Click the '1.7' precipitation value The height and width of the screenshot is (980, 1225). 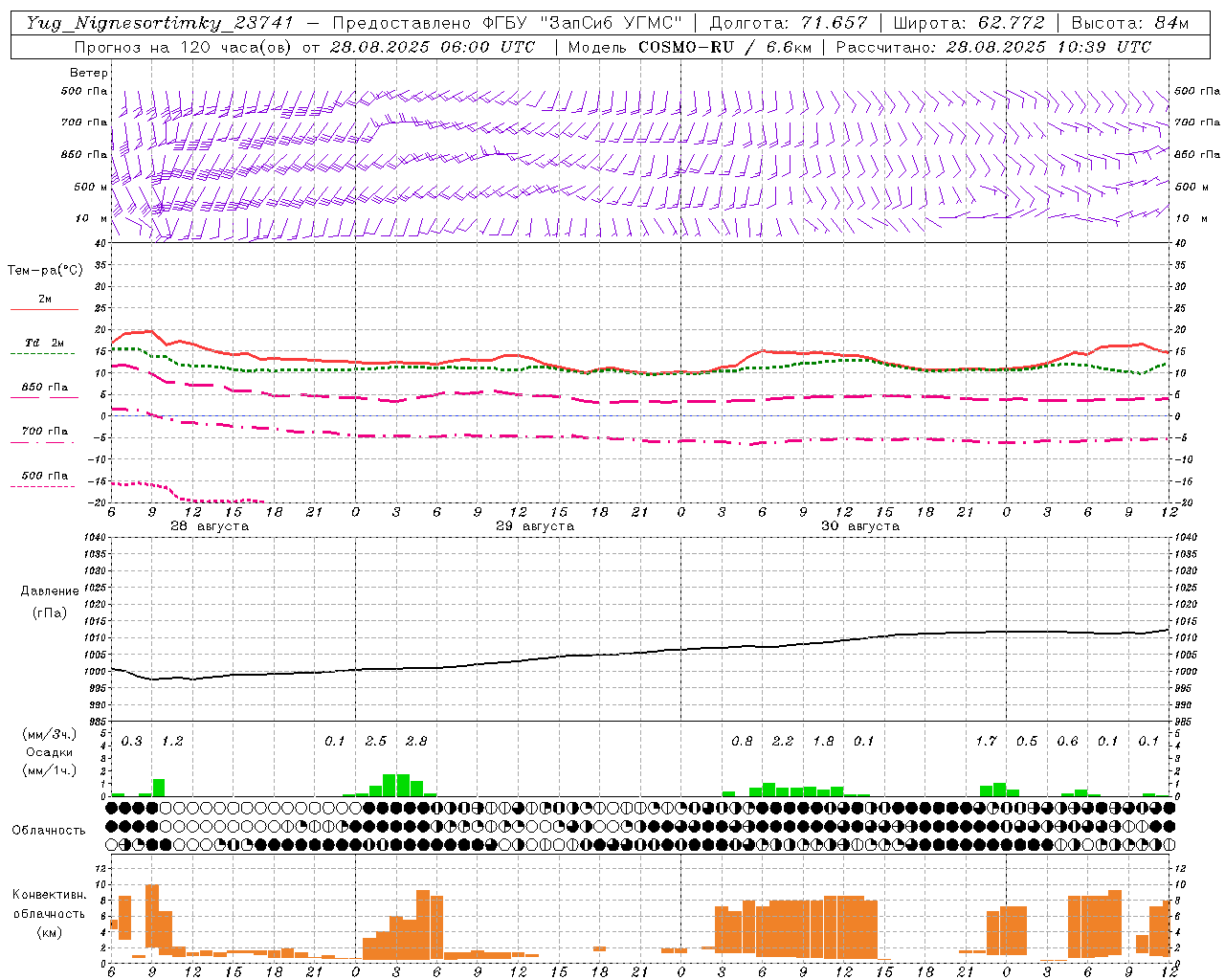pos(986,742)
